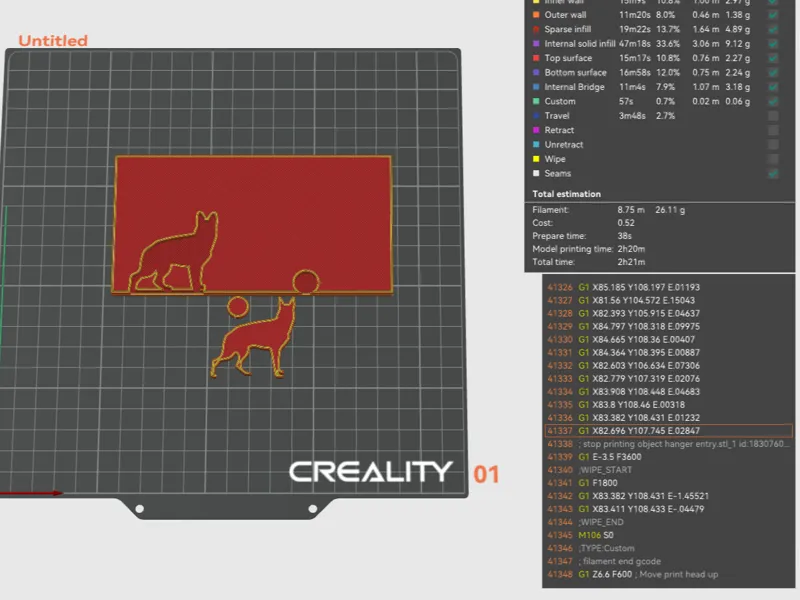Select the "M106 S0" fan-off line

coord(668,535)
